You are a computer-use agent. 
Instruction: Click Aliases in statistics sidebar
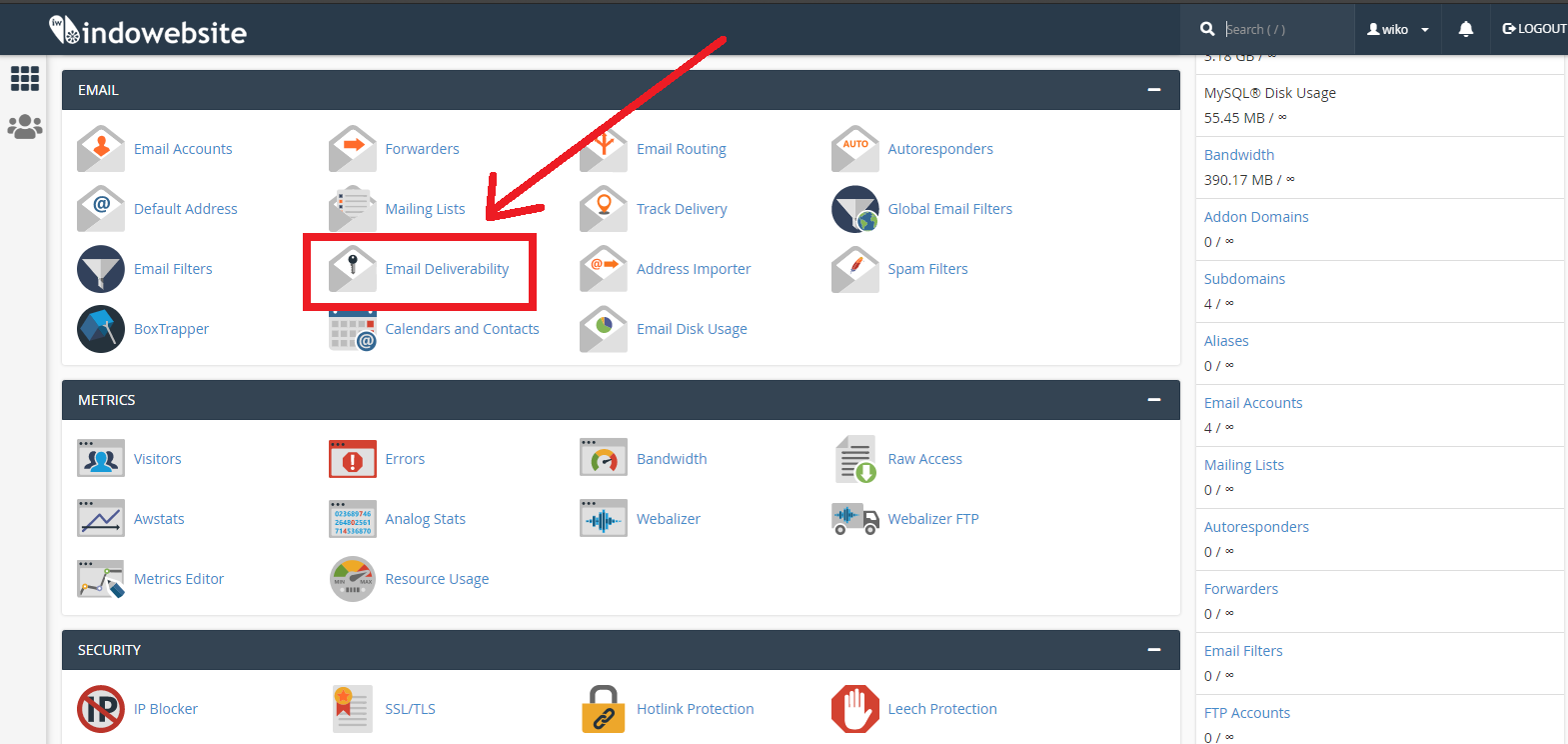(x=1226, y=341)
